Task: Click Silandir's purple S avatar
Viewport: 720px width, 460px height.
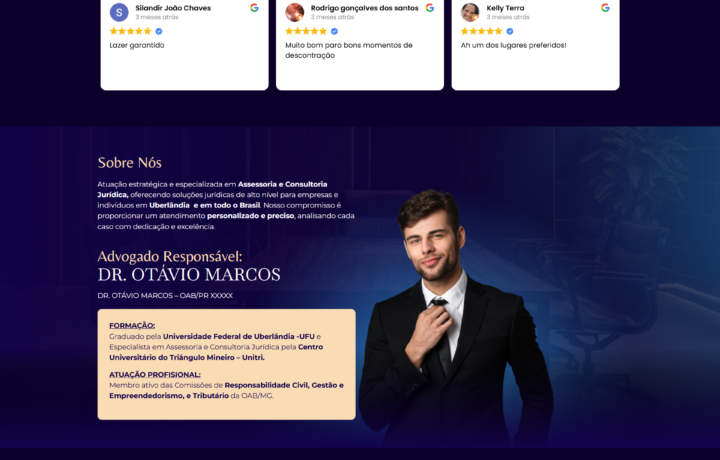Action: (x=119, y=12)
